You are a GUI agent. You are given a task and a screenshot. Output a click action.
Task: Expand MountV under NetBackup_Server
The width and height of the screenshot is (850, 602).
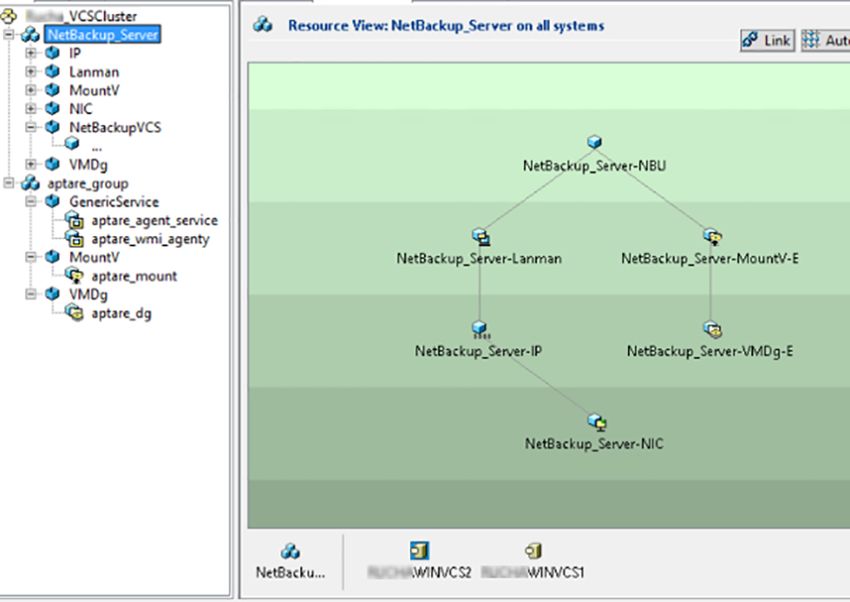click(x=31, y=90)
